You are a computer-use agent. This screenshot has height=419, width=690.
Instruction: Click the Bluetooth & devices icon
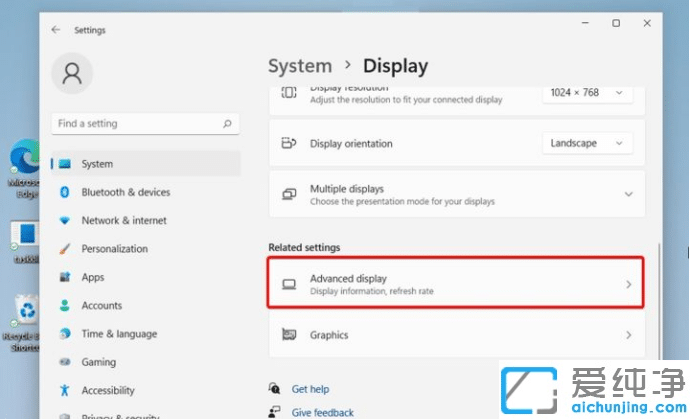(65, 192)
